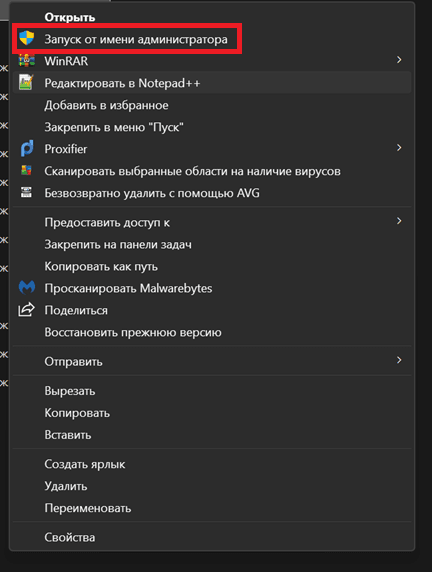Image resolution: width=432 pixels, height=572 pixels.
Task: Select Восстановить прежнюю версию
Action: click(212, 332)
